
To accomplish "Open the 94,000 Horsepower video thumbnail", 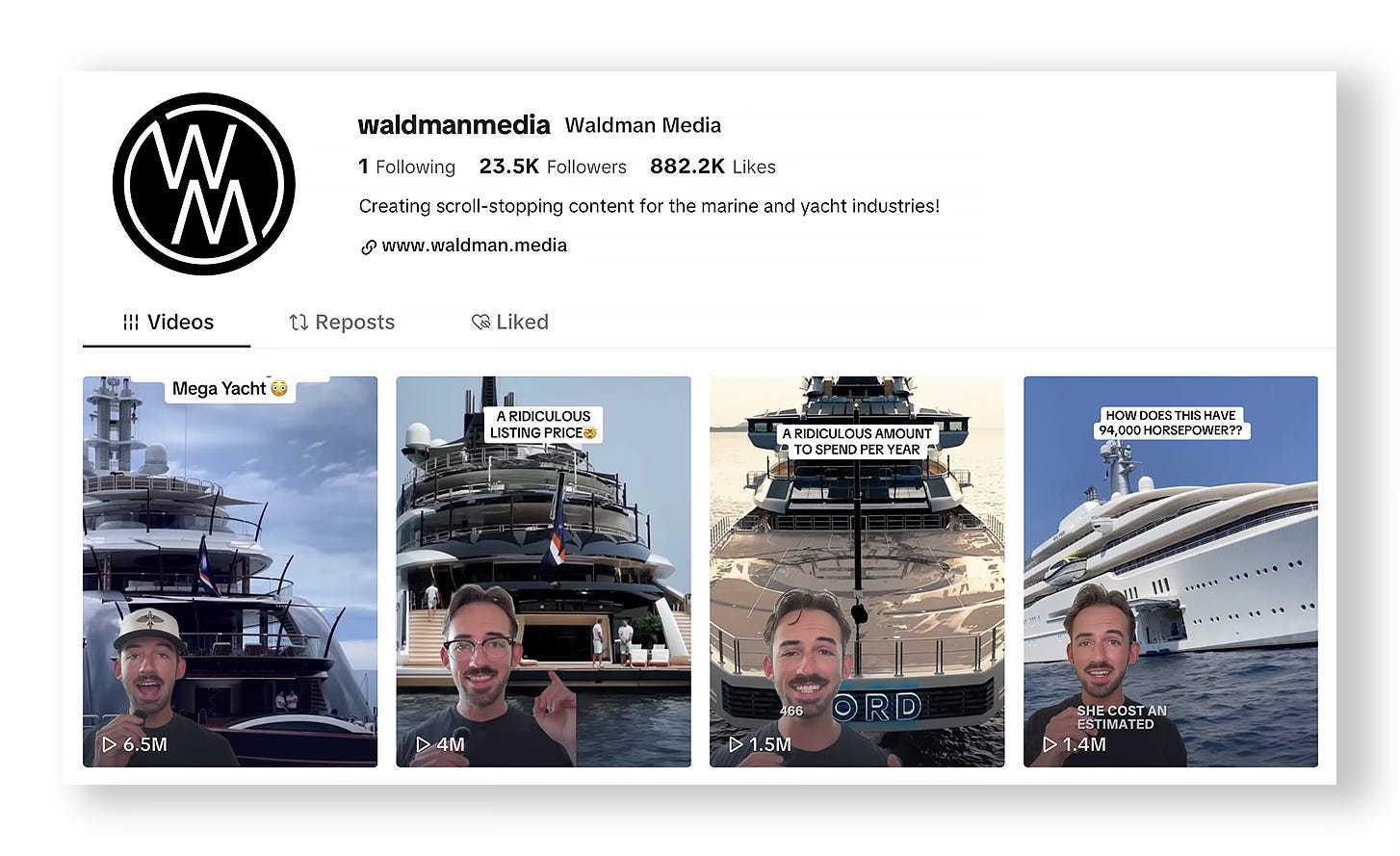I will coord(1171,572).
